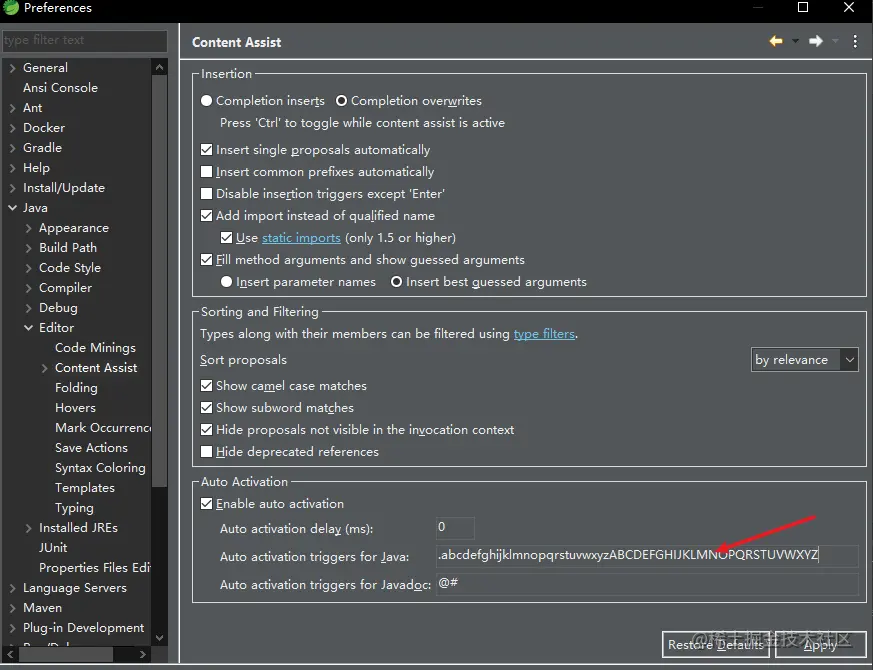873x670 pixels.
Task: Click the back navigation arrow icon
Action: 776,41
